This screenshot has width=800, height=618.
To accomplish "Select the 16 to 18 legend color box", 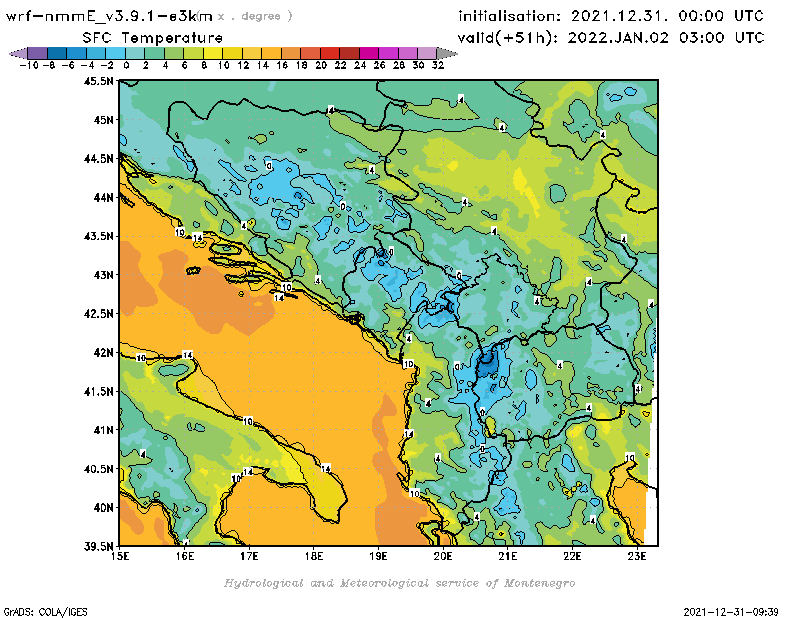I will (291, 53).
